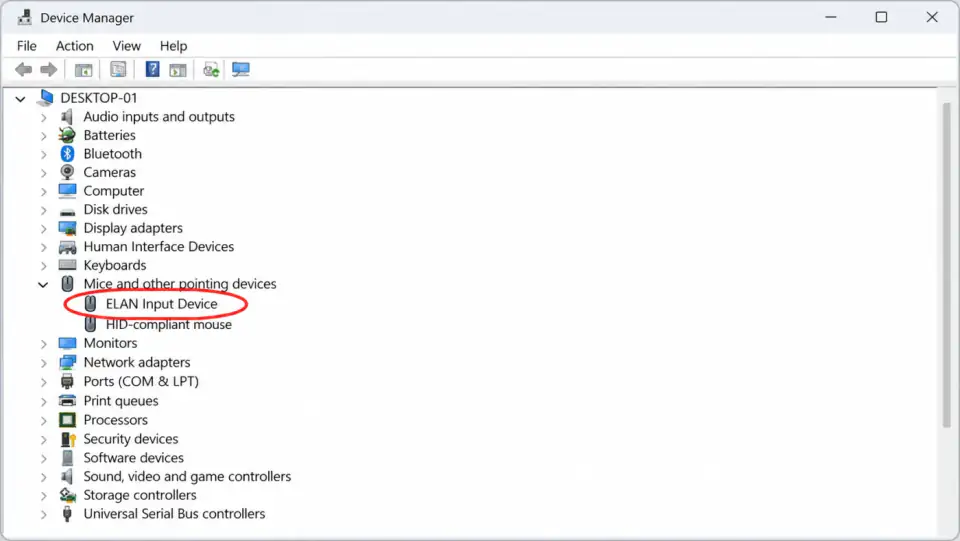Collapse the DESKTOP-01 root node
Image resolution: width=960 pixels, height=541 pixels.
pyautogui.click(x=20, y=99)
